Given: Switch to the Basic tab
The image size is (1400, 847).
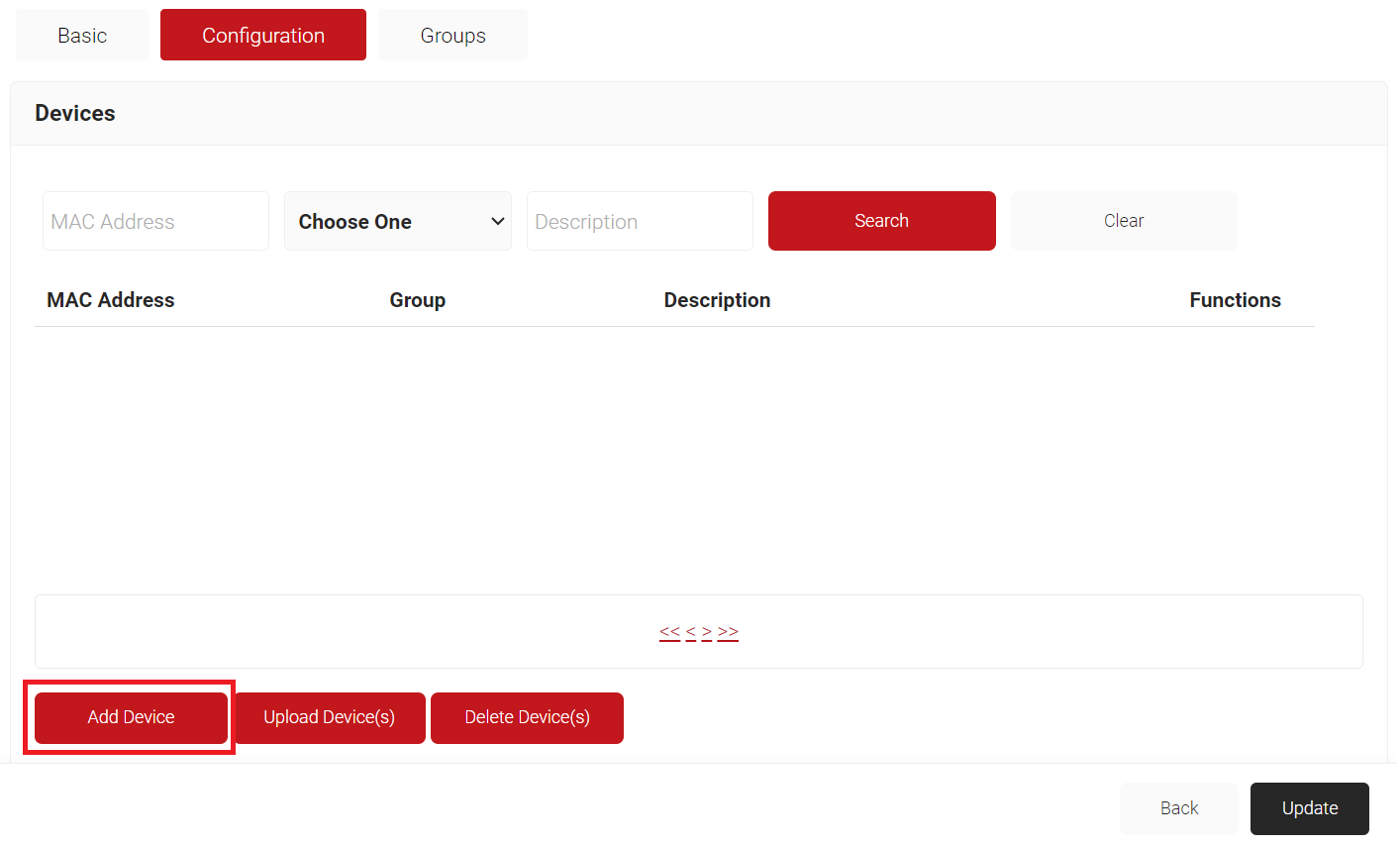Looking at the screenshot, I should click(82, 36).
